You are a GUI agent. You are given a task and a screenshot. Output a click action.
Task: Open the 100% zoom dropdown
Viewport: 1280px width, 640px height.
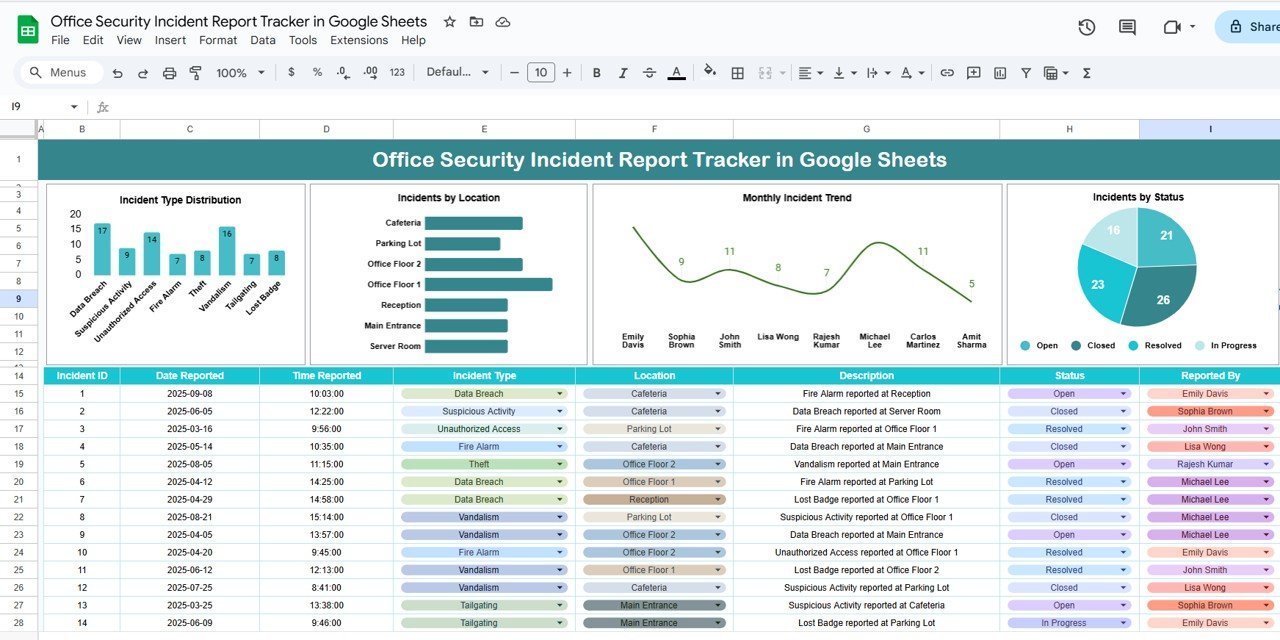coord(241,73)
